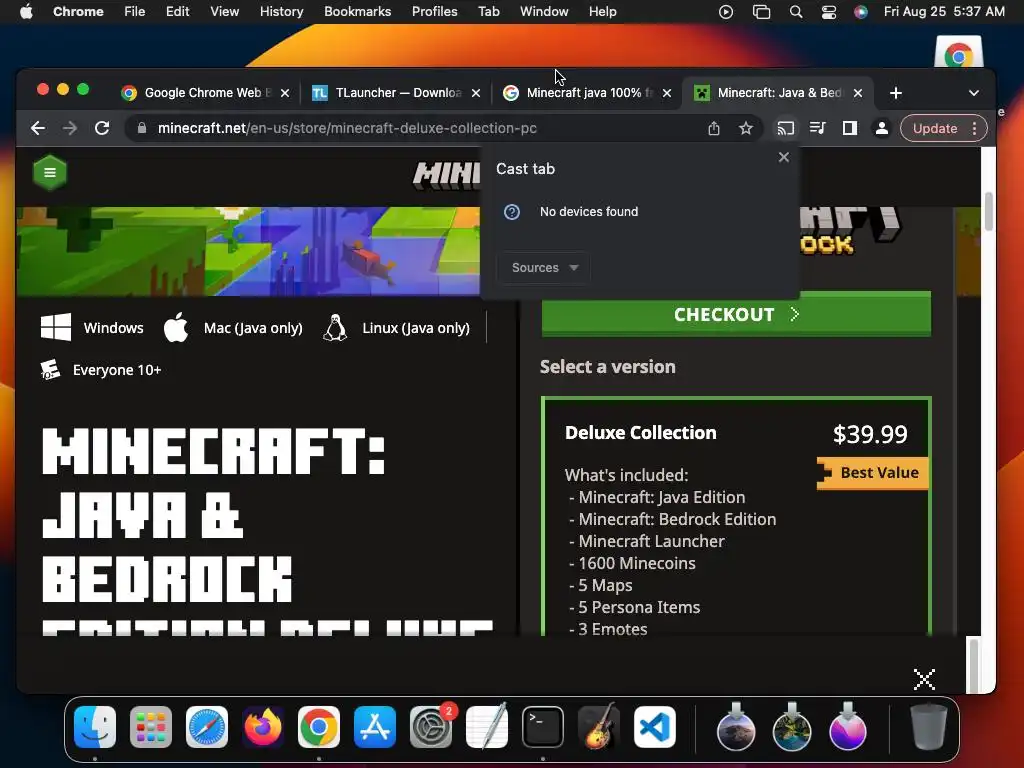Open the View menu
1024x768 pixels.
pyautogui.click(x=225, y=12)
